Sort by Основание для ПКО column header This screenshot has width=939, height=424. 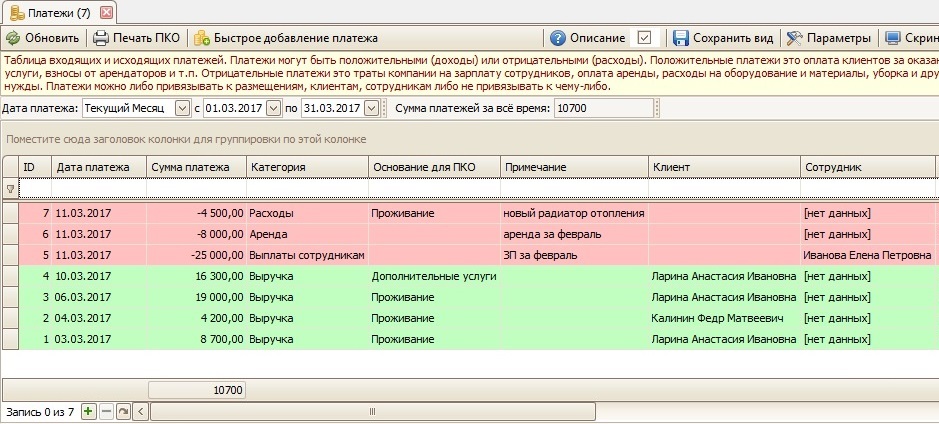pyautogui.click(x=434, y=167)
